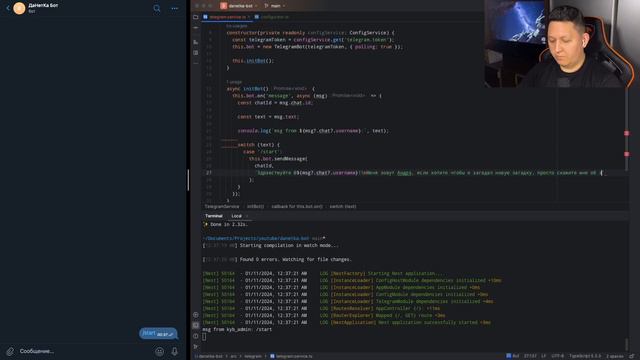Open the caret position line:column widget
This screenshot has height=360, width=640.
(x=530, y=356)
